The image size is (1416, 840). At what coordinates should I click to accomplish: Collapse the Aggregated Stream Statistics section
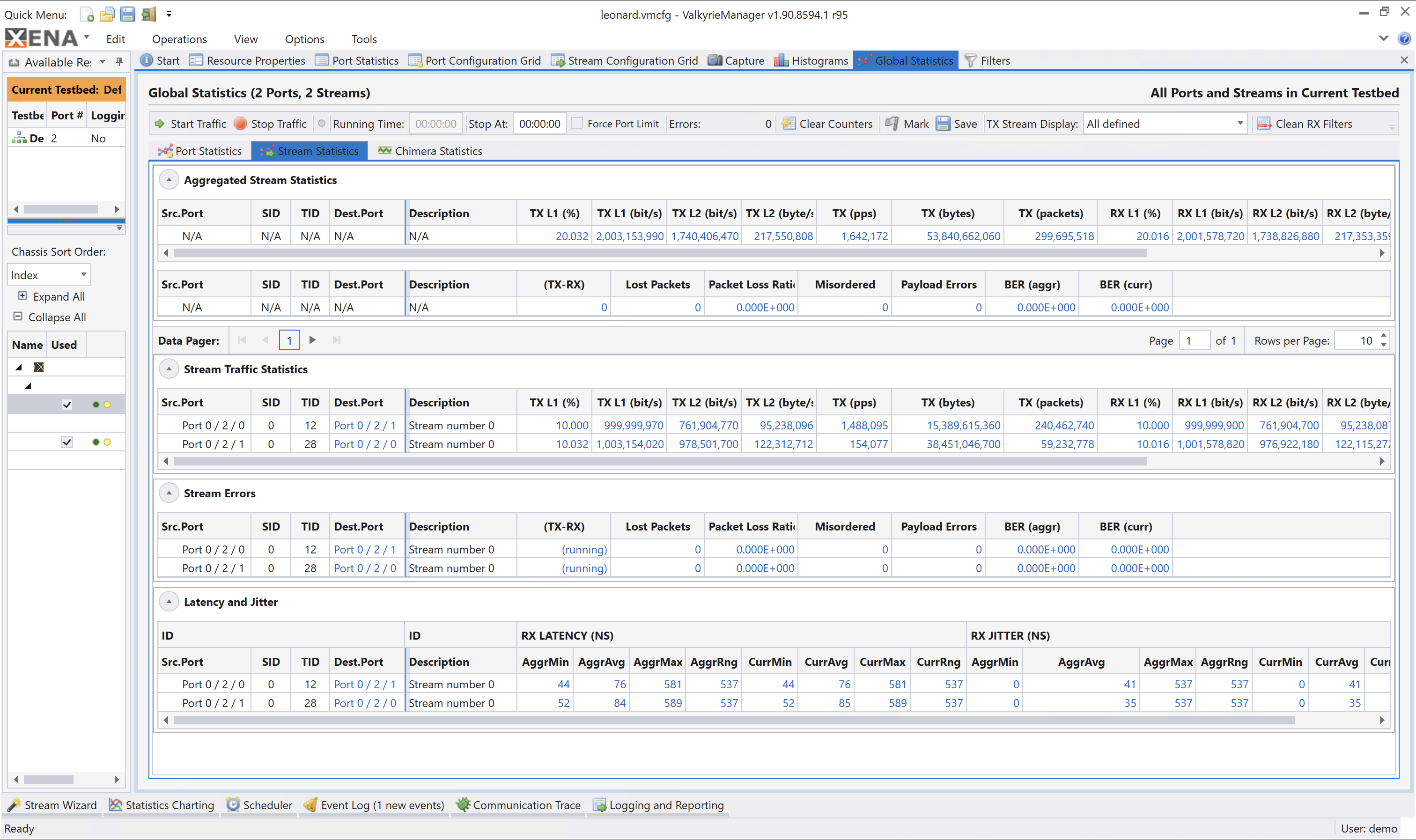(169, 180)
